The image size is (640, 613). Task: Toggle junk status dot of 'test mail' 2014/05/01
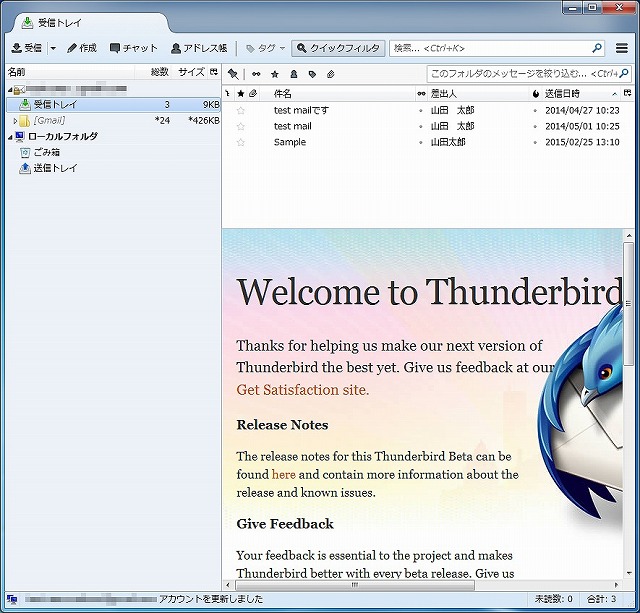coord(536,126)
